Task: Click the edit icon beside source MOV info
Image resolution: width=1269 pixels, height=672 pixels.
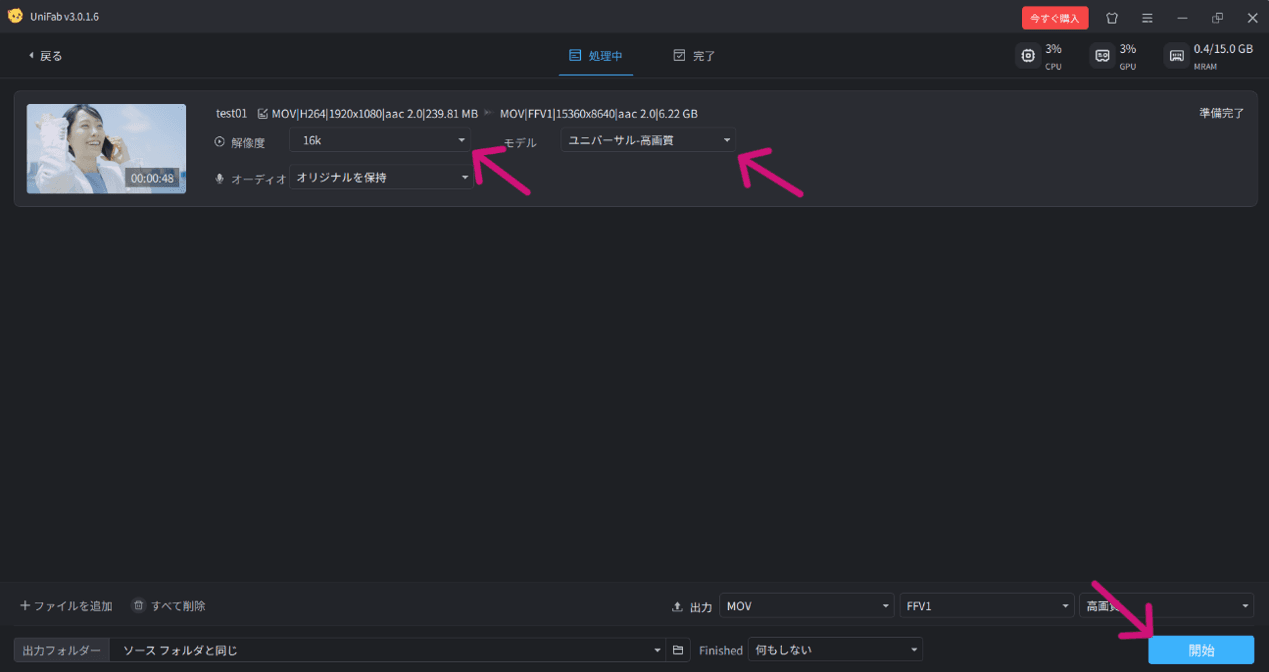Action: pyautogui.click(x=263, y=113)
